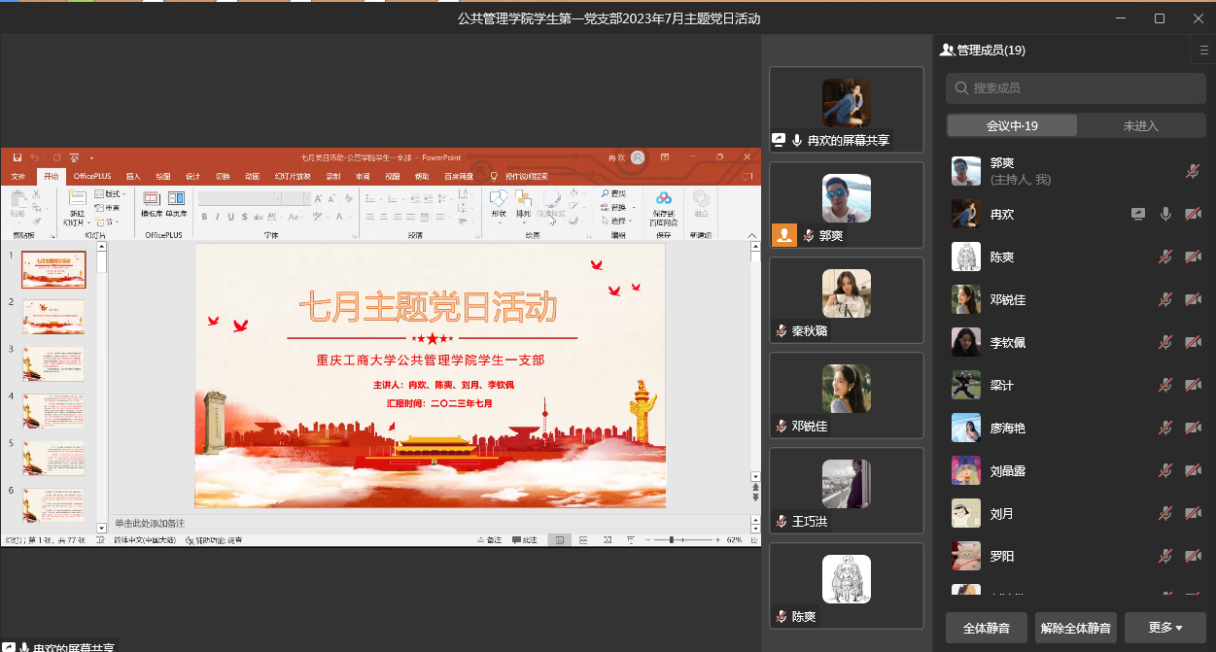Open the 更多 dropdown at panel bottom

tap(1164, 628)
